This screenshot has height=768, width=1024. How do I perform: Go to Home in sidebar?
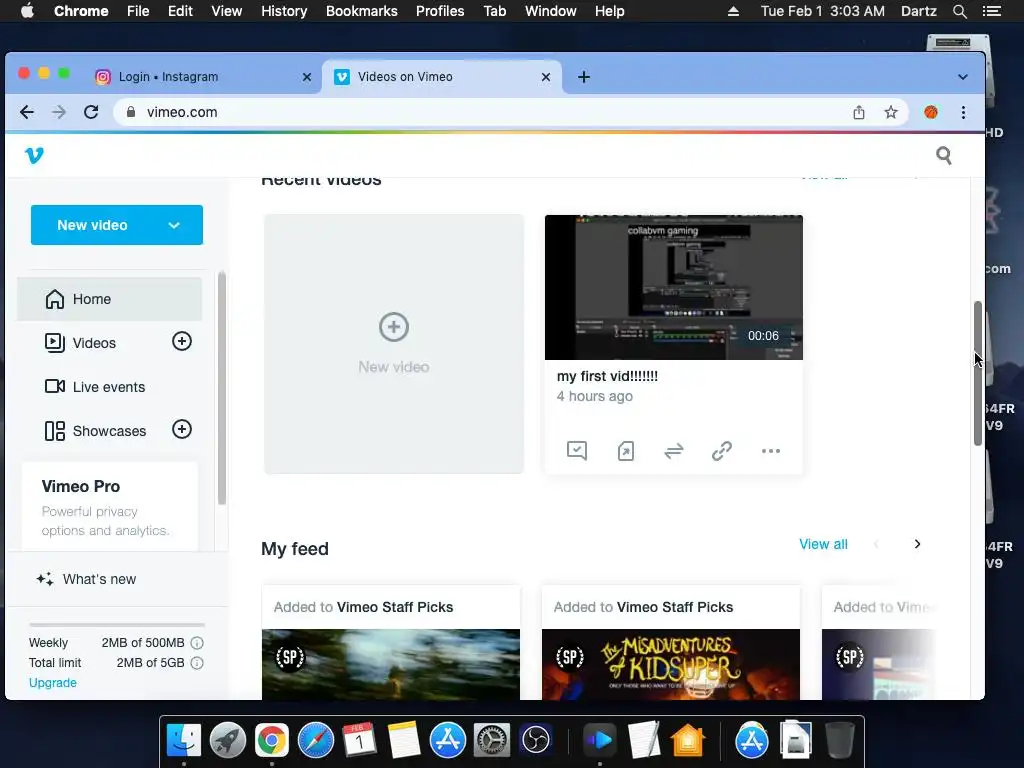tap(110, 299)
